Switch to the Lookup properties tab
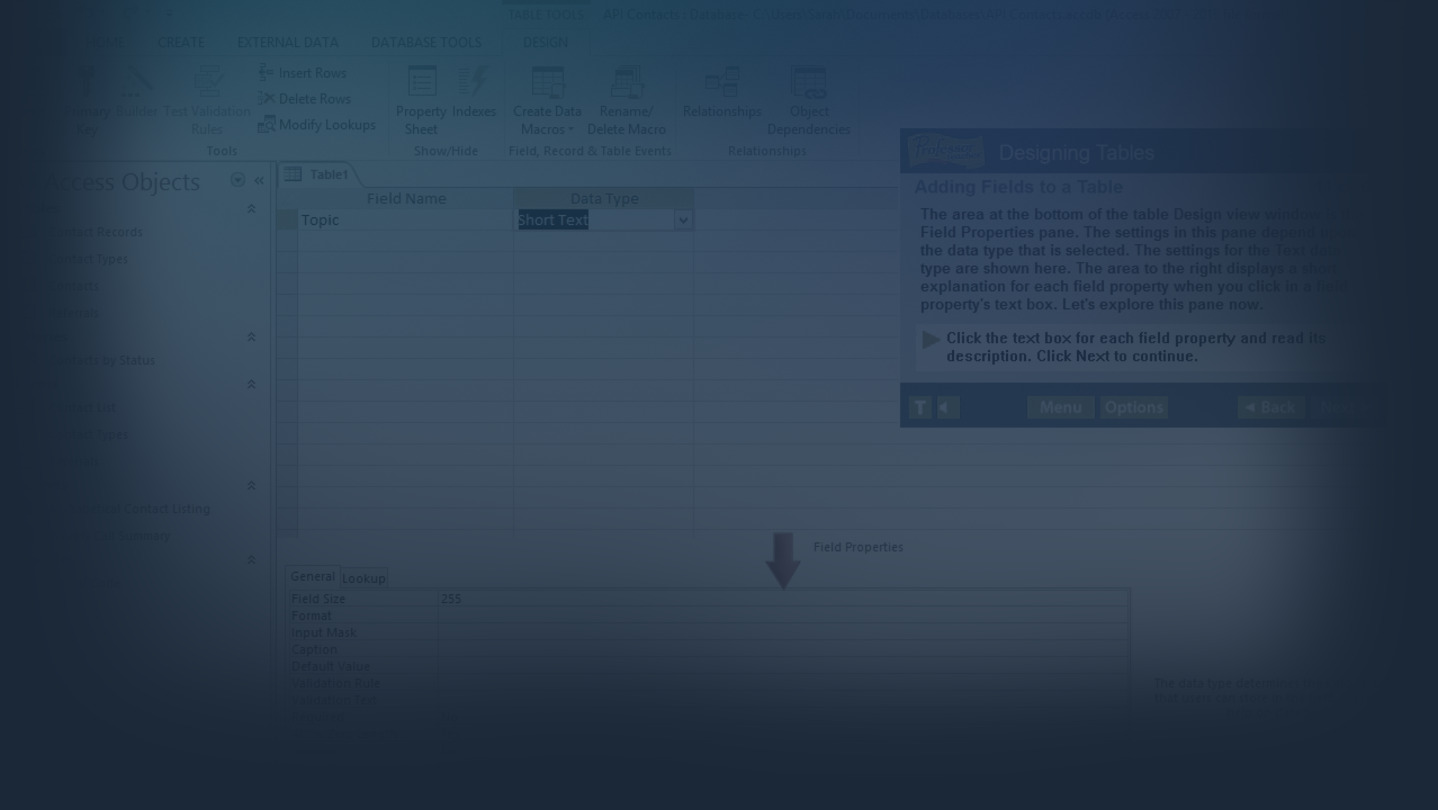This screenshot has height=810, width=1438. click(364, 578)
